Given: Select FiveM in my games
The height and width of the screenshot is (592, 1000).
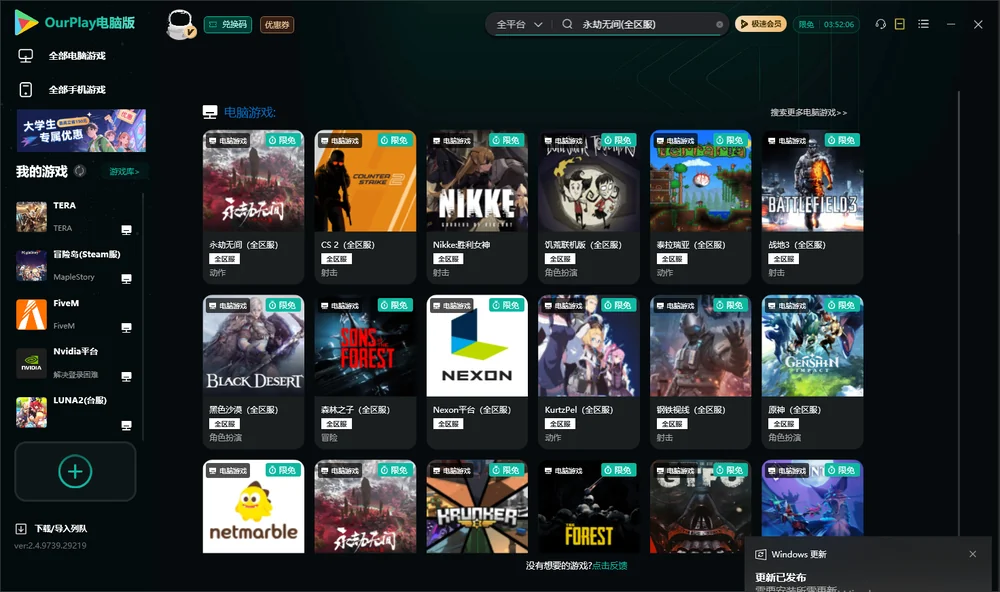Looking at the screenshot, I should click(x=73, y=314).
